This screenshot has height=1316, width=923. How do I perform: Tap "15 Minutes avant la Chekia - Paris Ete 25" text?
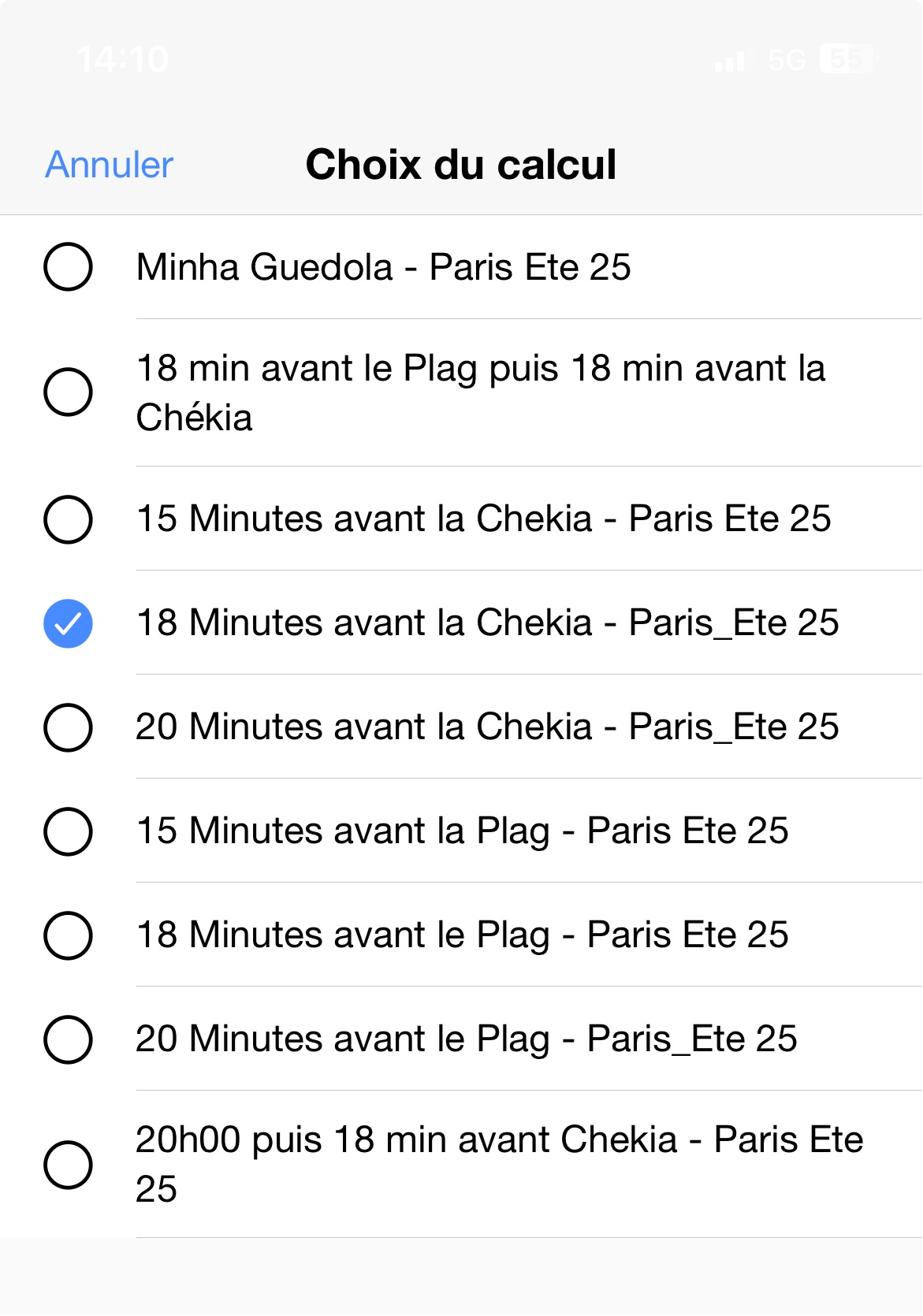(483, 519)
